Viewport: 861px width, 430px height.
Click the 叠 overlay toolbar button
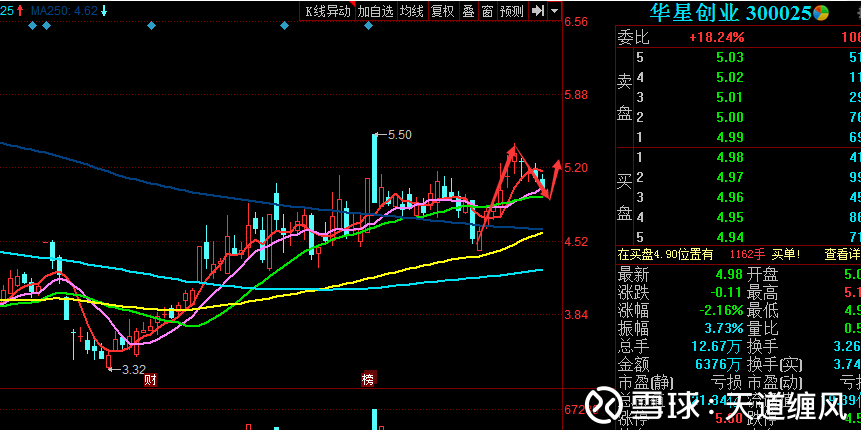tap(468, 10)
